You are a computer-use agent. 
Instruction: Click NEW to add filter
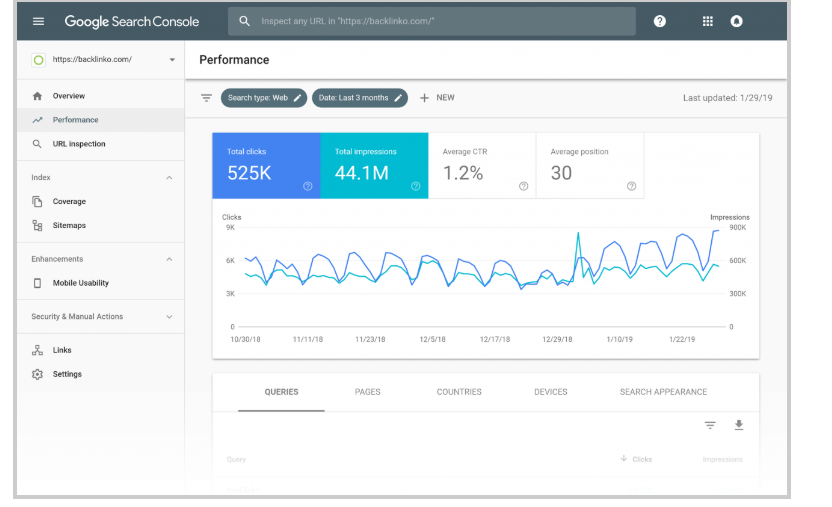click(445, 98)
